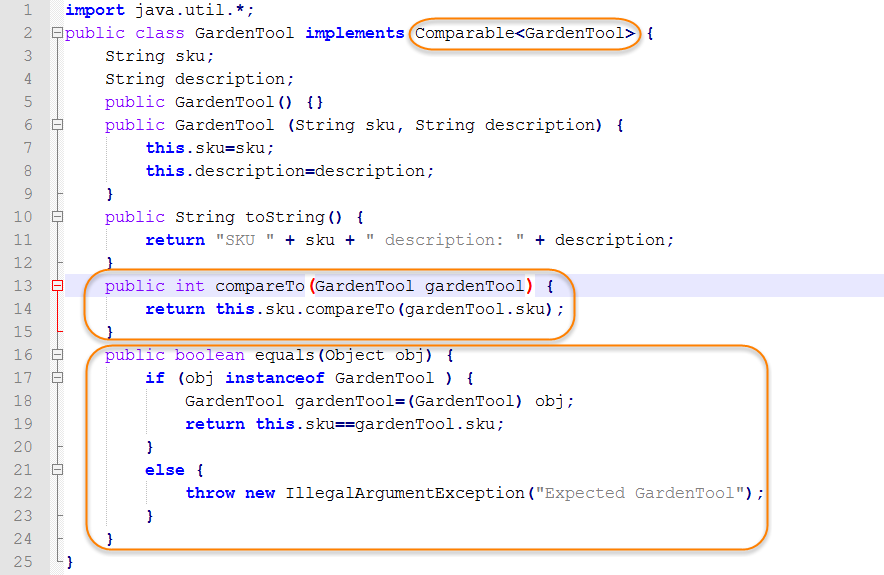Click 'IllegalArgumentException' on line 22
The image size is (884, 575).
(x=405, y=493)
